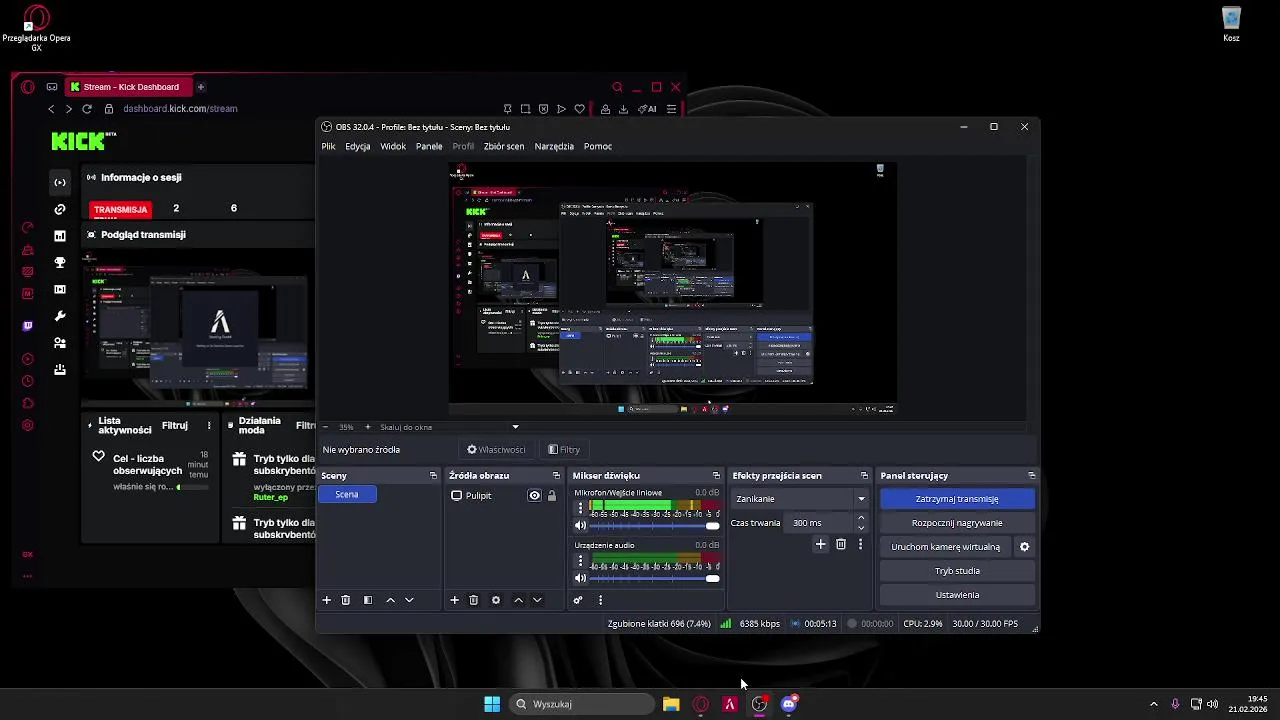Add a new scene transition
This screenshot has height=720, width=1280.
click(821, 544)
